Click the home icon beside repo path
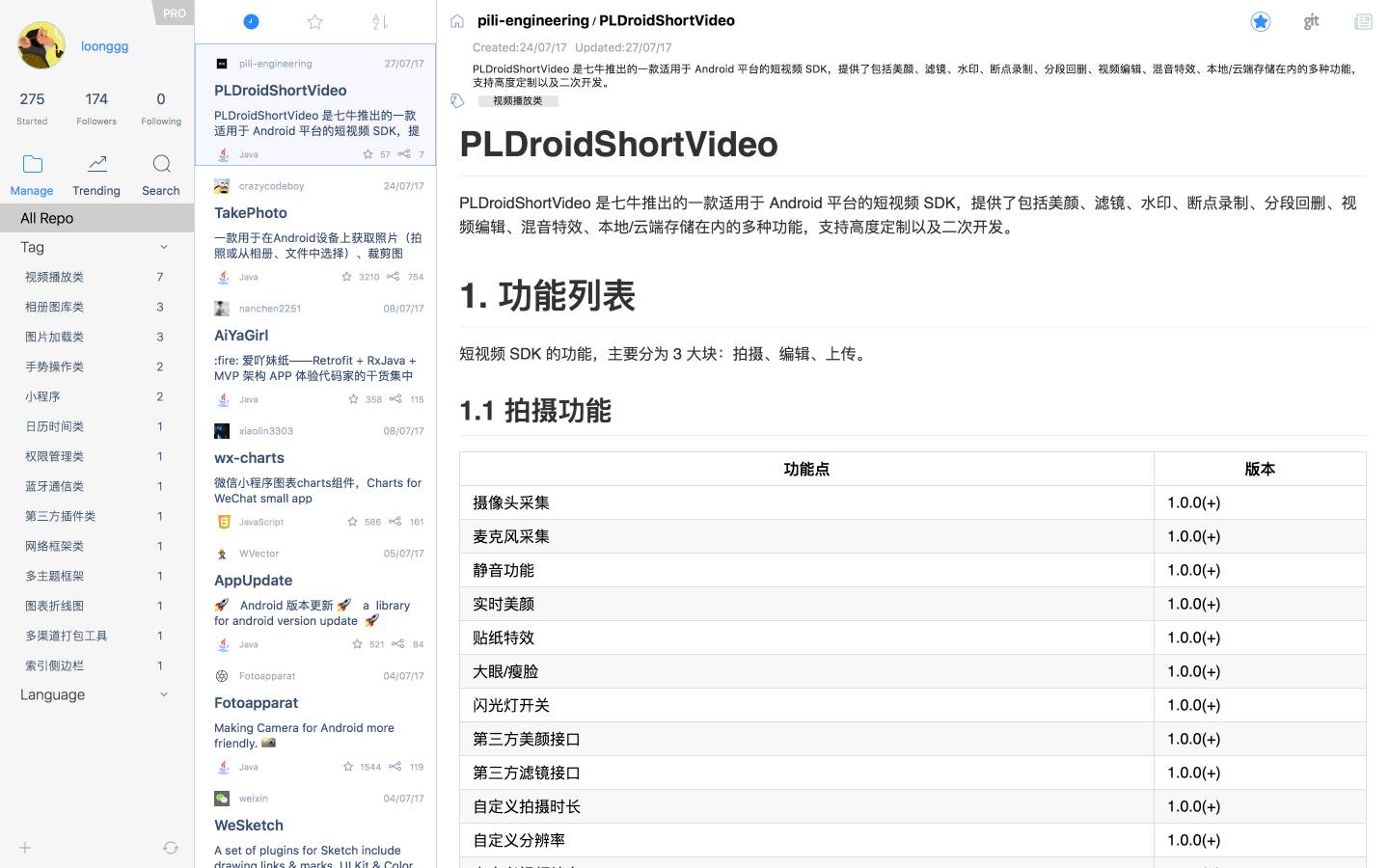 click(x=457, y=21)
